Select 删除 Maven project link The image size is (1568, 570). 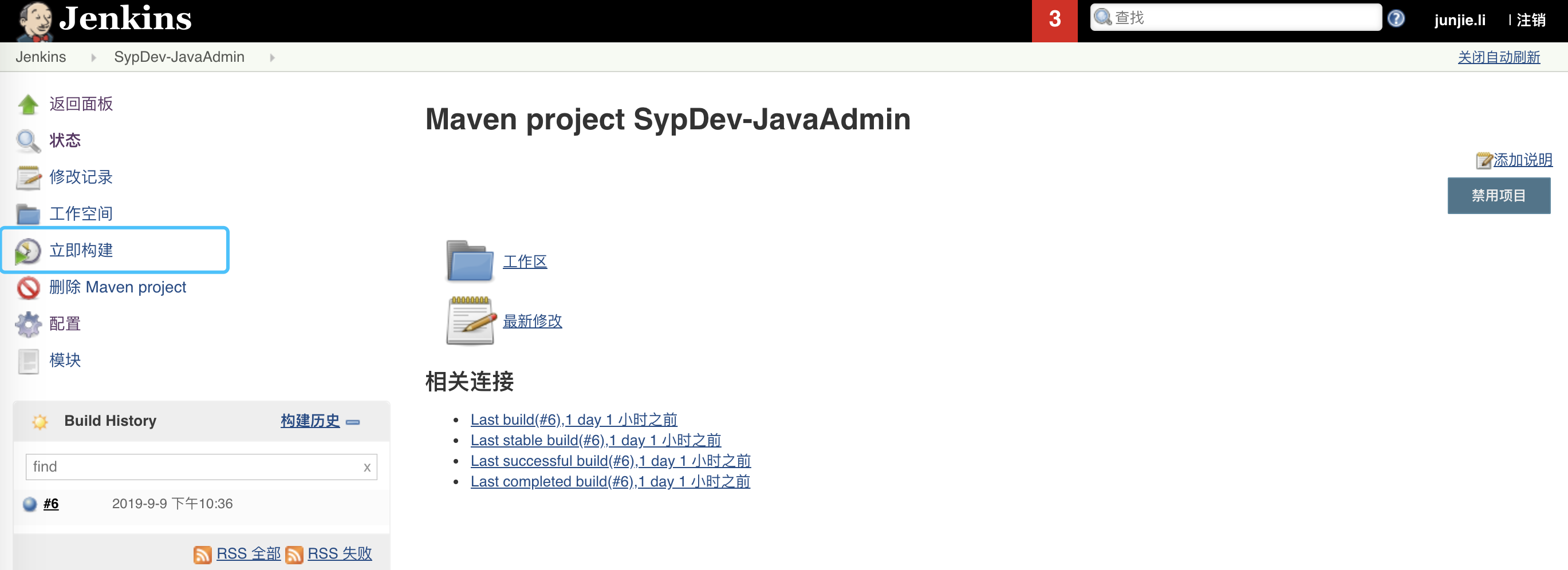tap(117, 287)
